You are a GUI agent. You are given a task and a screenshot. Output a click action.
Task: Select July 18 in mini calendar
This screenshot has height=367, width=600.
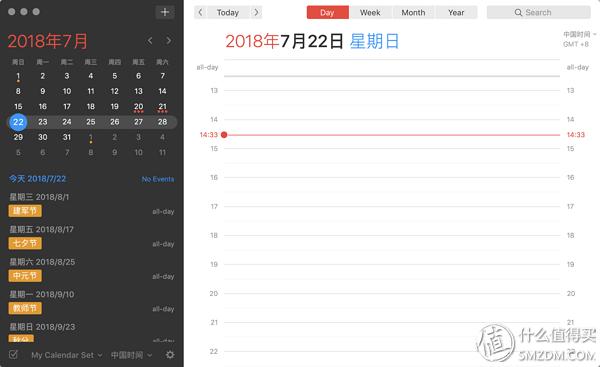point(91,106)
